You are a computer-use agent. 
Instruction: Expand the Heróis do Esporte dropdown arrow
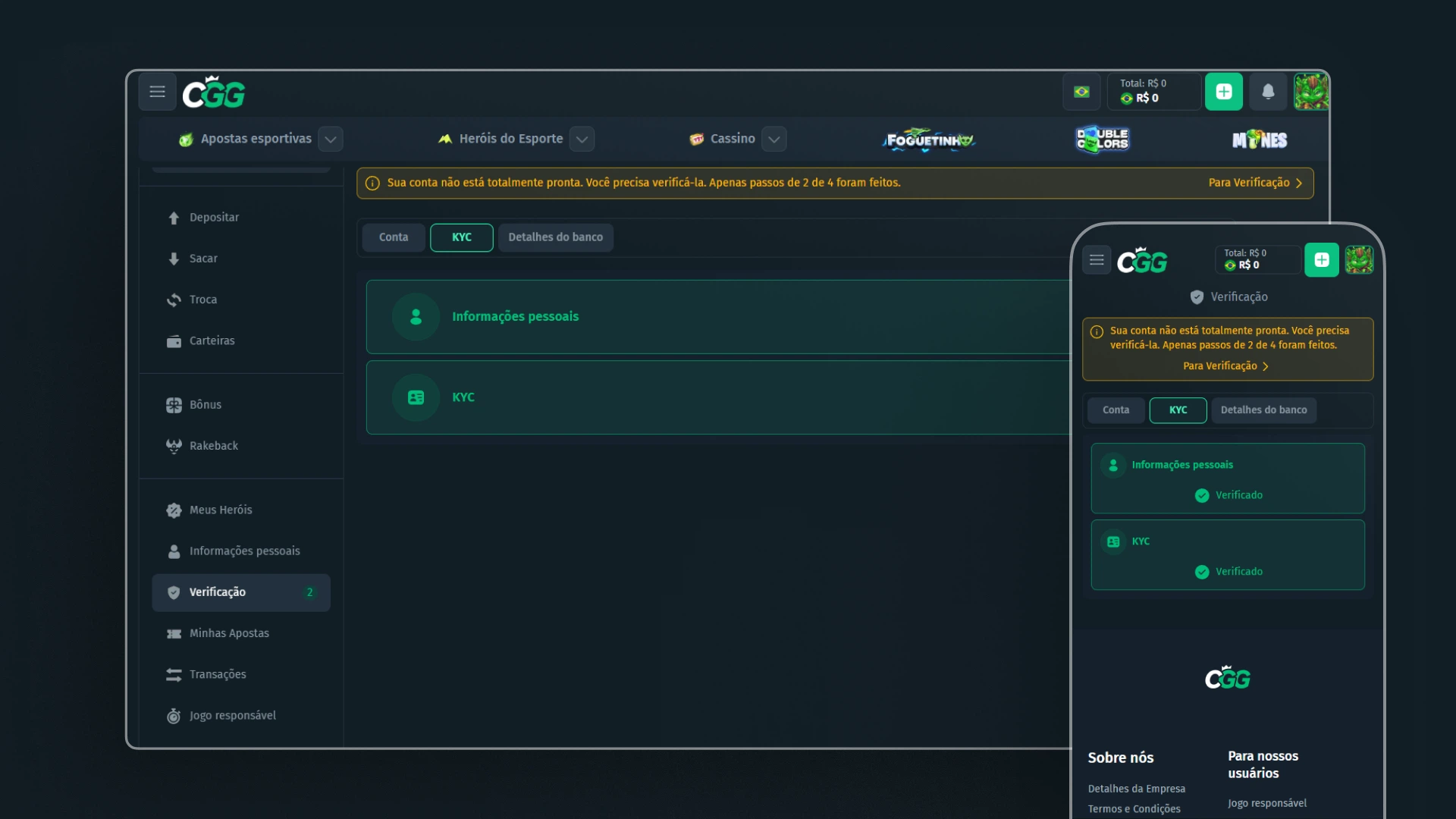pos(582,140)
